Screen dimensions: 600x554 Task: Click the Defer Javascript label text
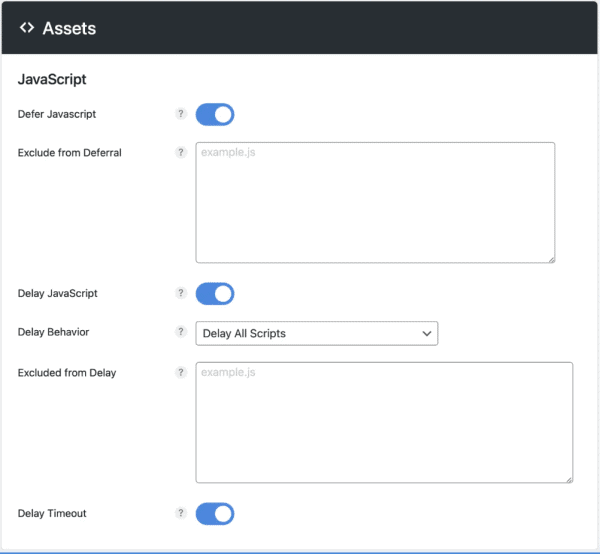[57, 114]
